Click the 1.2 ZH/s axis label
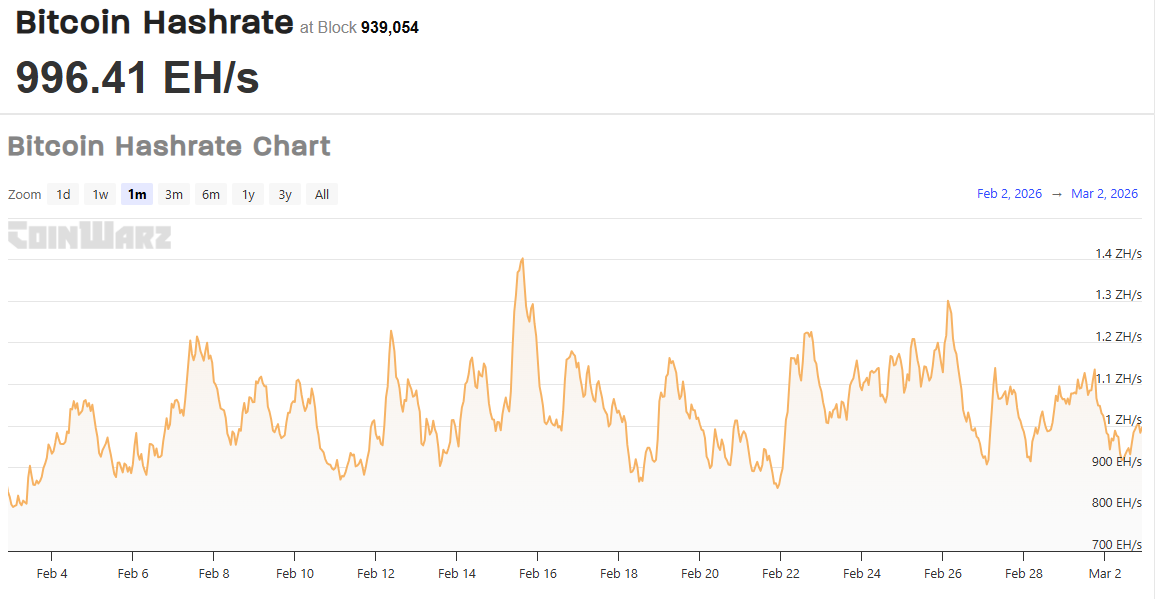The width and height of the screenshot is (1155, 599). 1118,337
